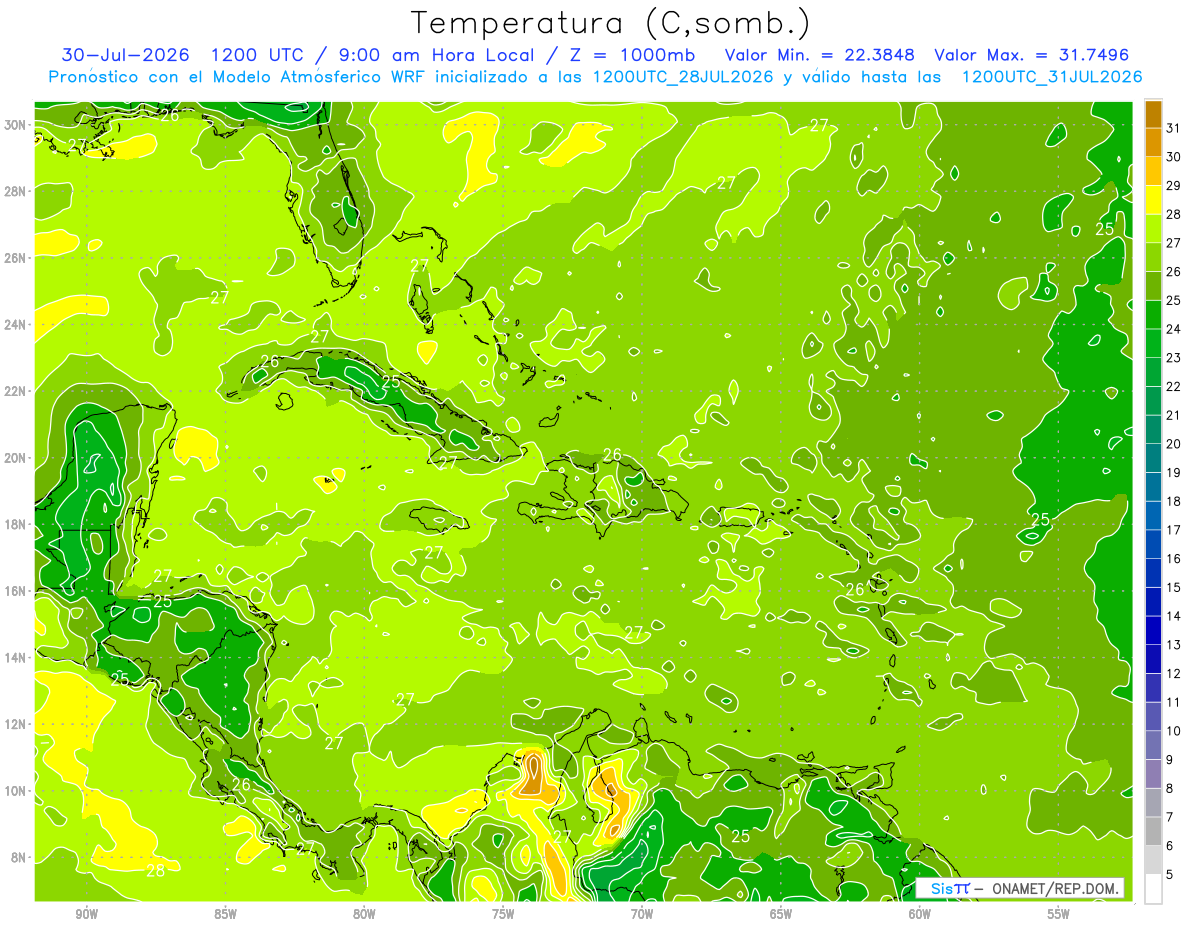Select "Valor Min. = 22.3848" in header
This screenshot has height=927, width=1200.
[819, 55]
